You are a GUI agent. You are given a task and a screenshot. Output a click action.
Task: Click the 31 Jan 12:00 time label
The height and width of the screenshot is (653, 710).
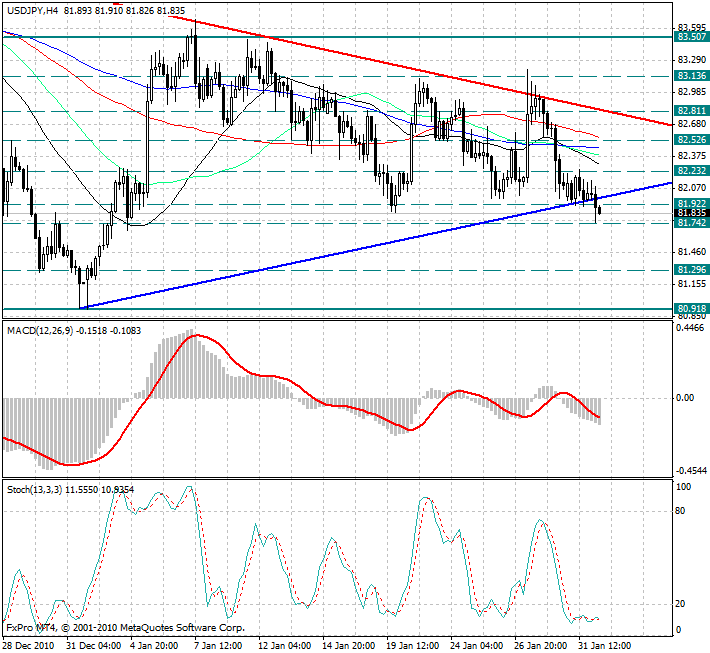pyautogui.click(x=605, y=645)
